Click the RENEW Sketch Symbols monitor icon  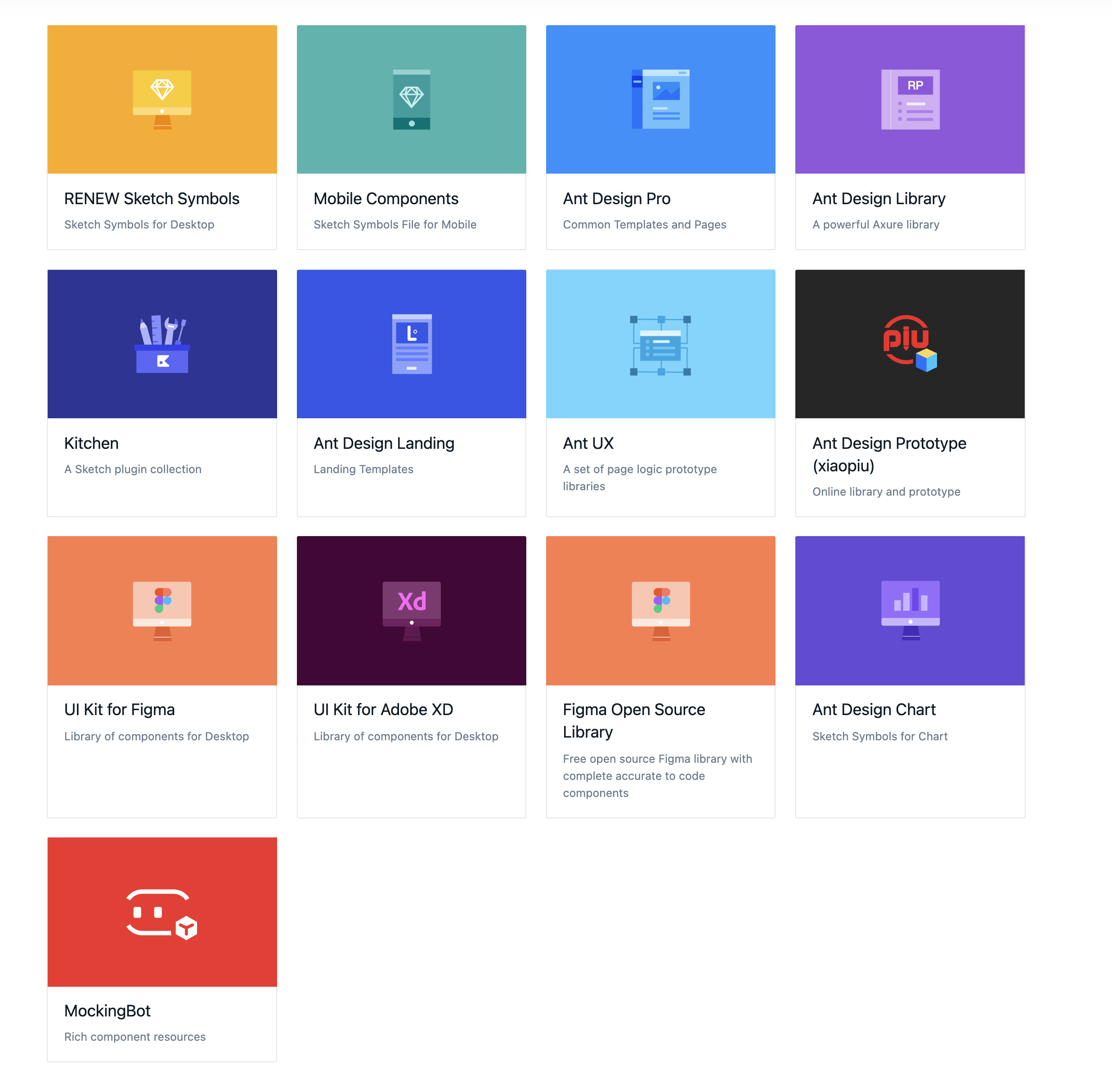[x=162, y=99]
